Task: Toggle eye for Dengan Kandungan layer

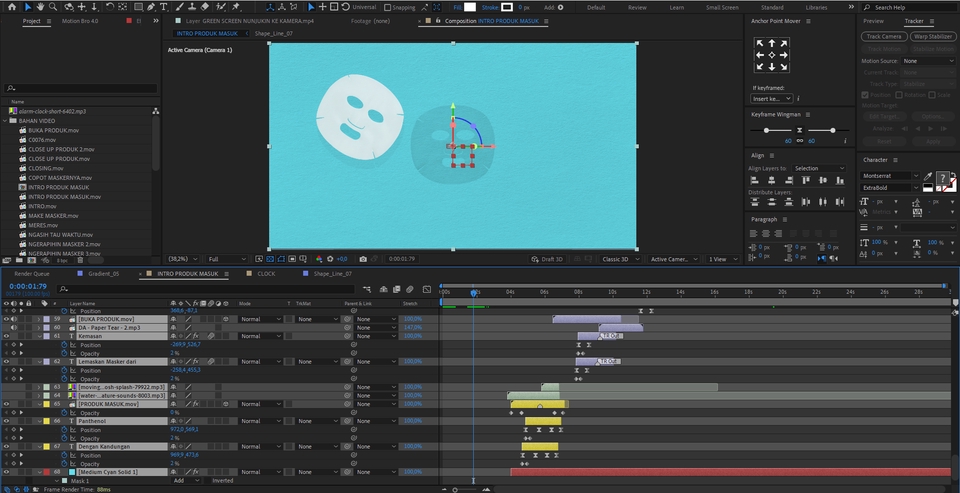Action: pyautogui.click(x=6, y=447)
